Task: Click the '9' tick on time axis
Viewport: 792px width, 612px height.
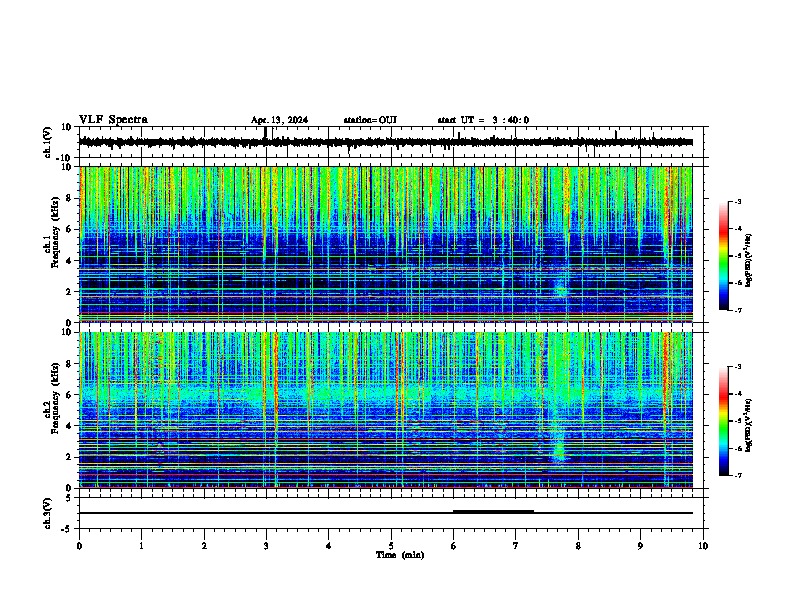Action: tap(640, 546)
